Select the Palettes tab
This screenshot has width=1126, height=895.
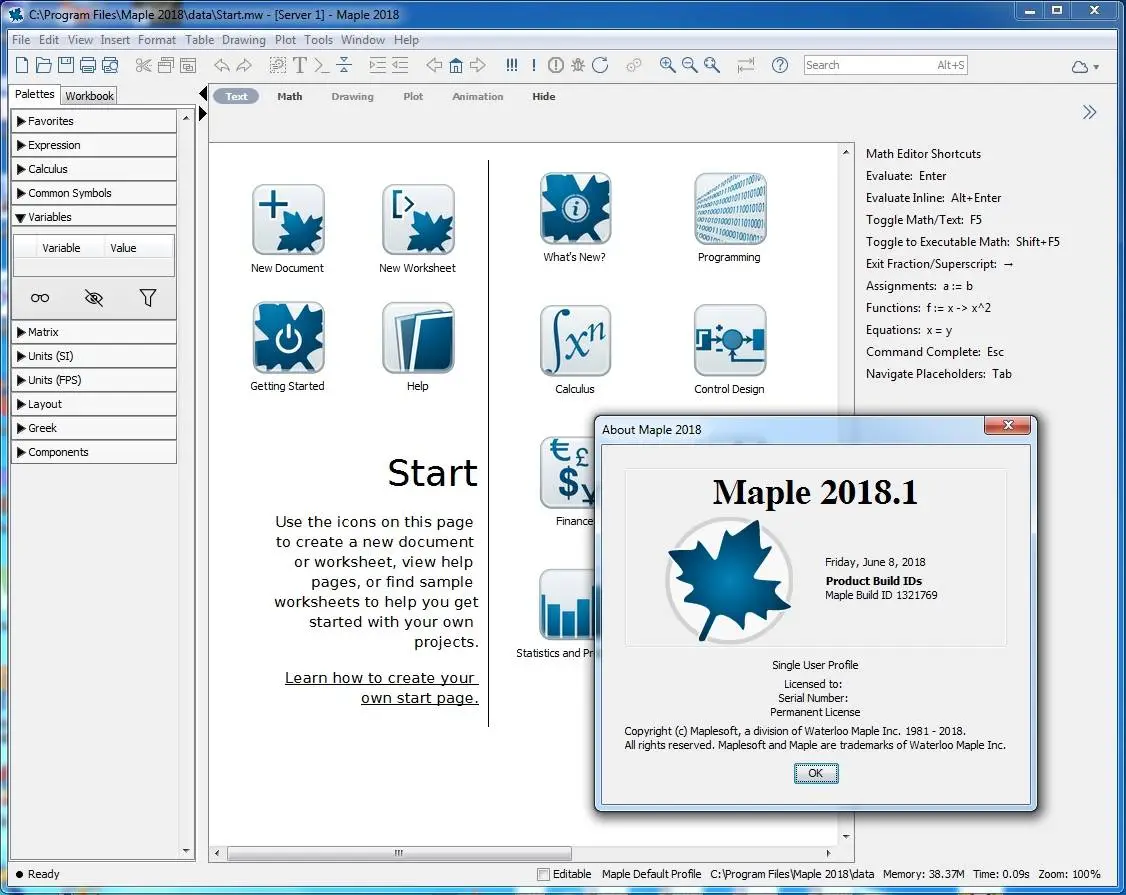[x=34, y=94]
